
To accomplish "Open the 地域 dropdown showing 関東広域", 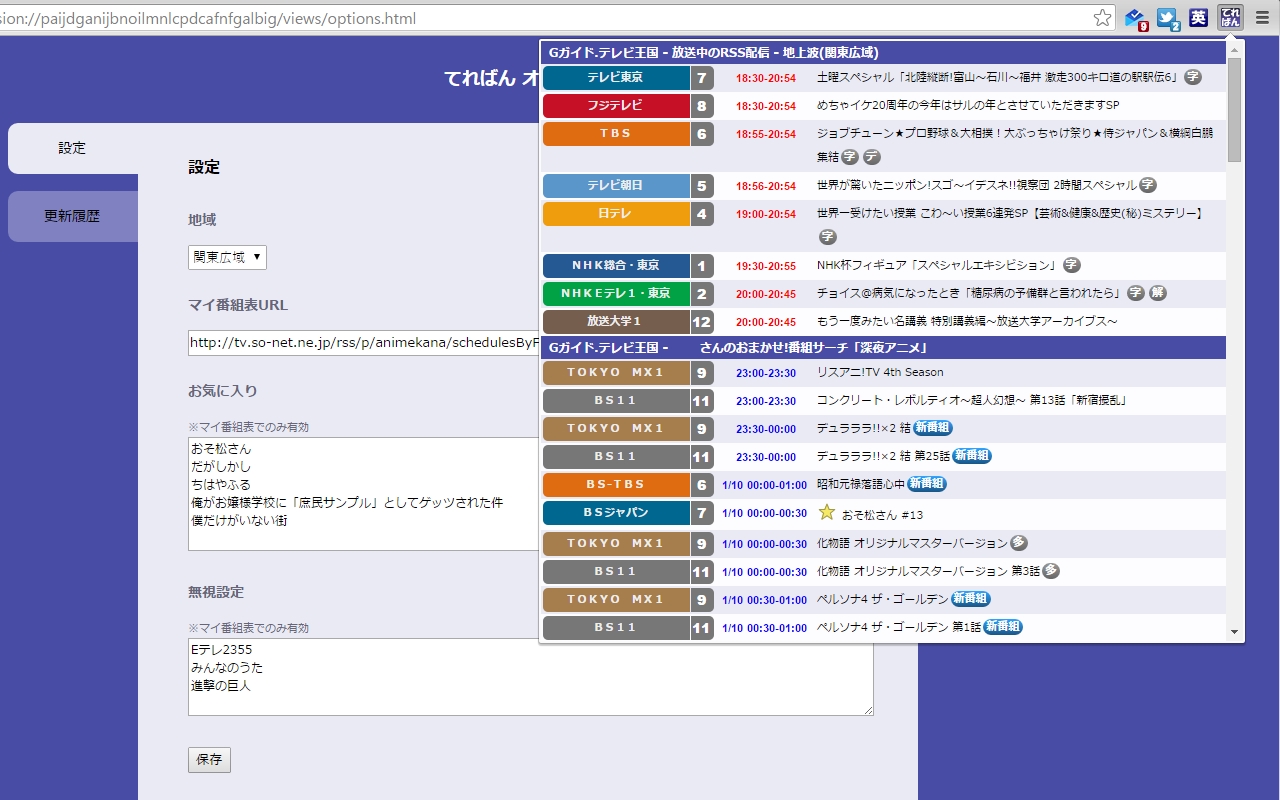I will coord(227,257).
